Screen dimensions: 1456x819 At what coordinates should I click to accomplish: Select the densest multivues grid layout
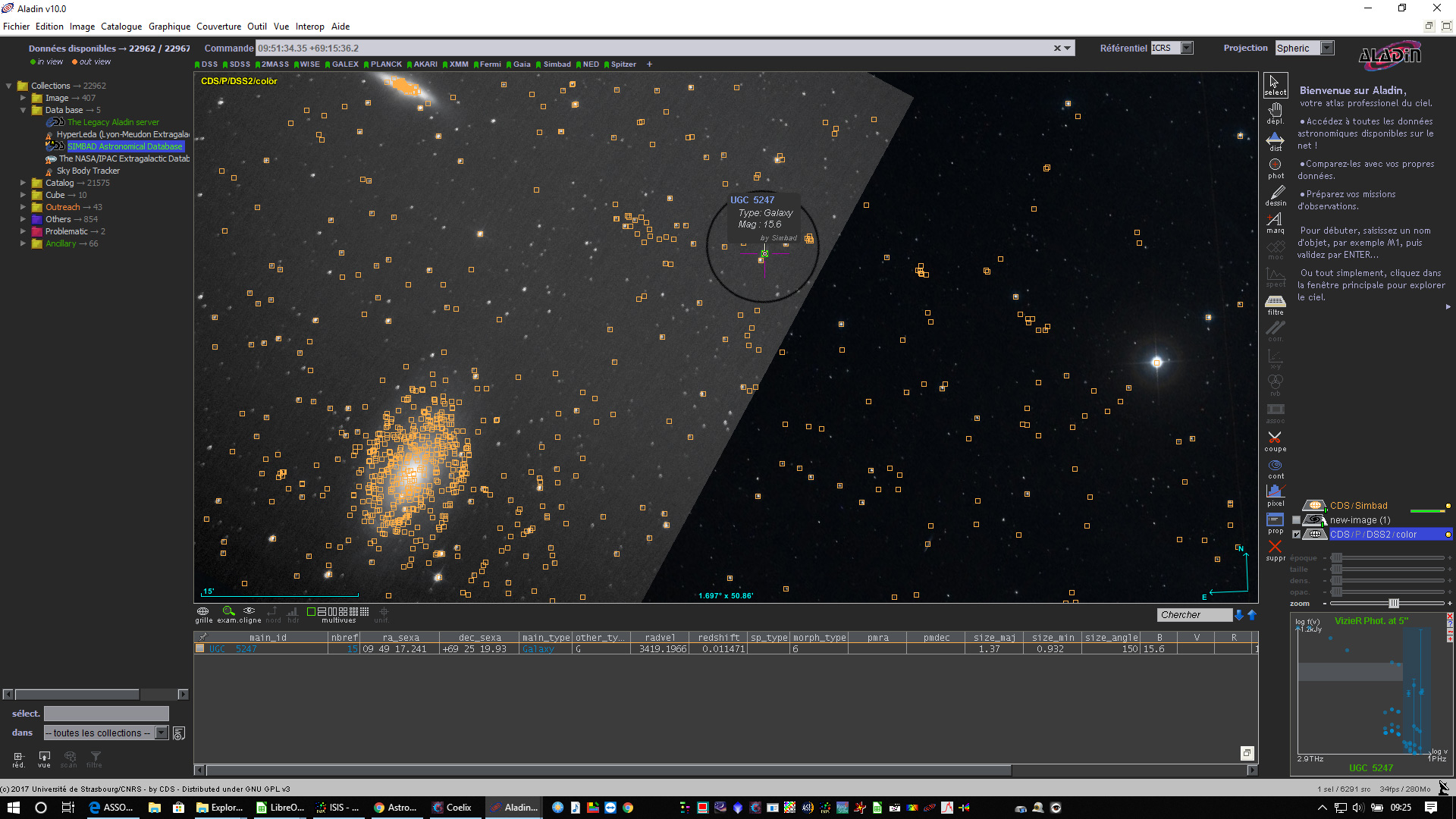tap(365, 611)
